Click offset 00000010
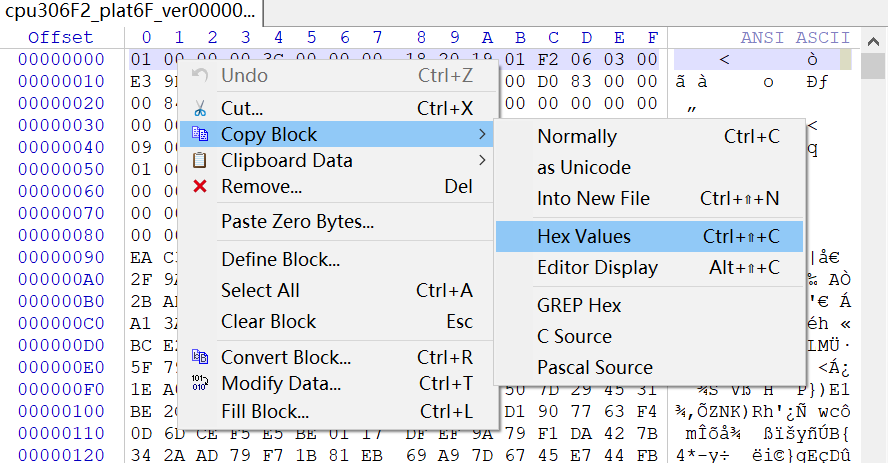The height and width of the screenshot is (463, 888). (x=61, y=82)
